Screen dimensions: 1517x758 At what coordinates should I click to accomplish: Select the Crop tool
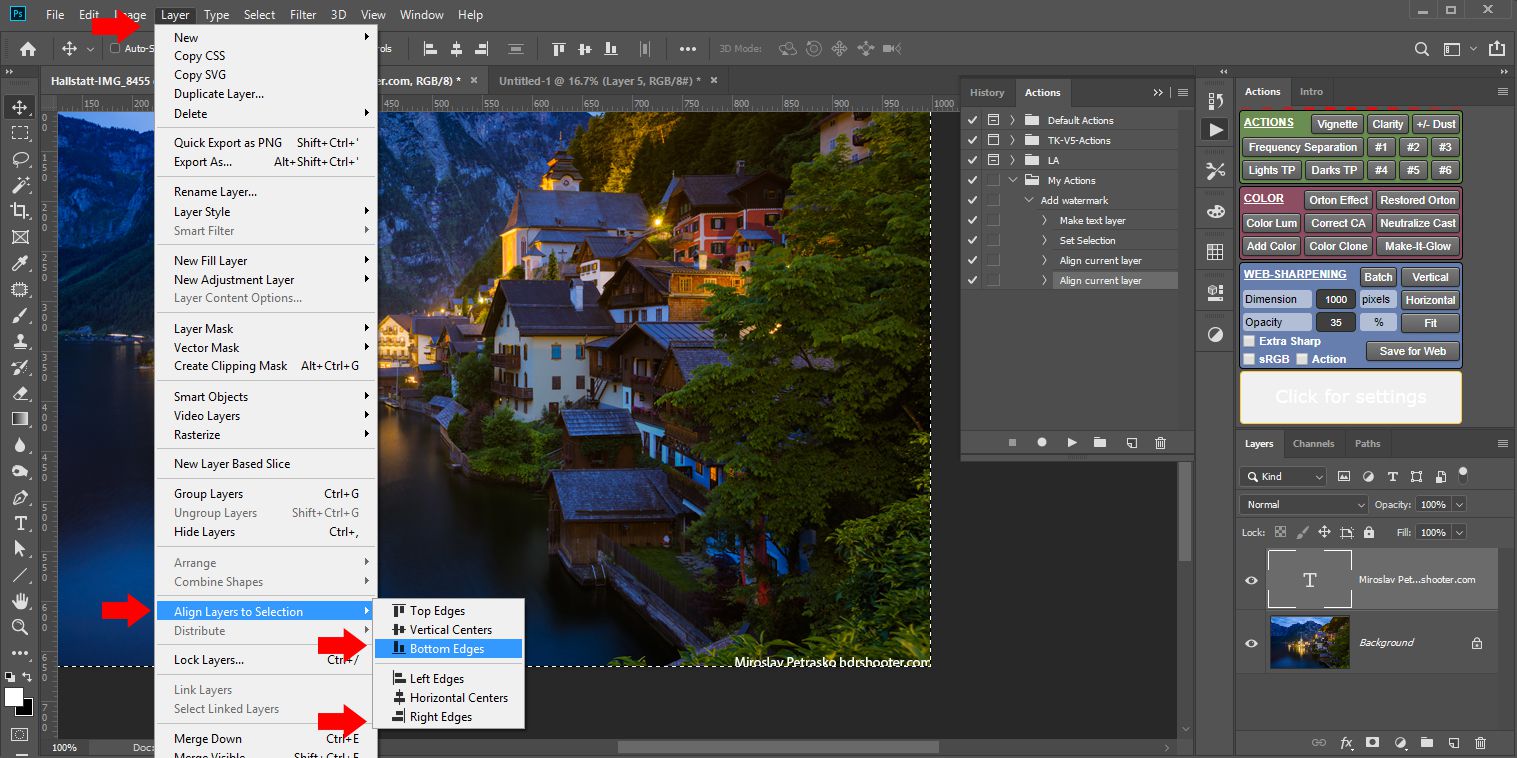coord(21,211)
